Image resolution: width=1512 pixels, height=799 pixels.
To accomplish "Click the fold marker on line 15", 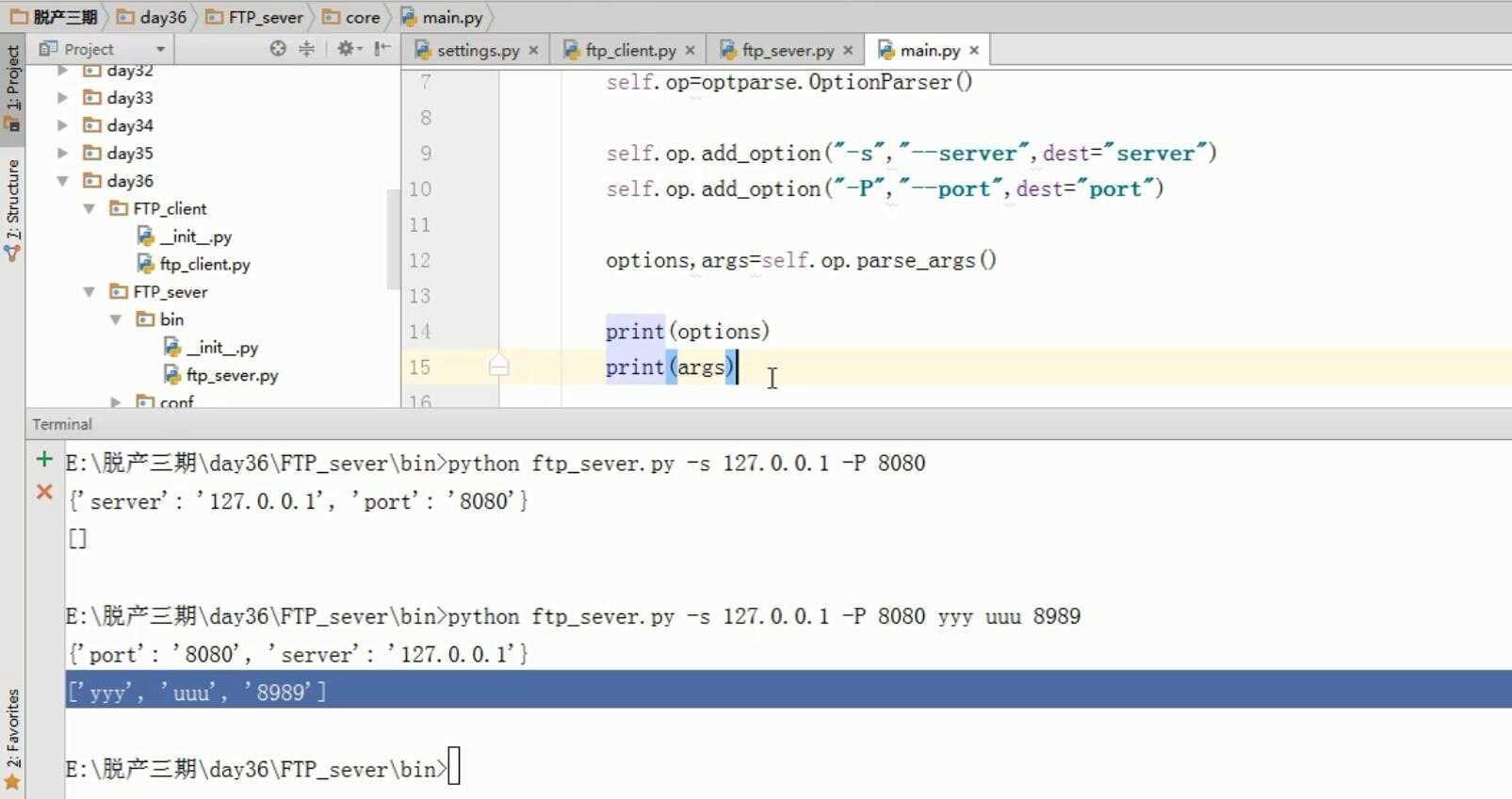I will pos(499,367).
